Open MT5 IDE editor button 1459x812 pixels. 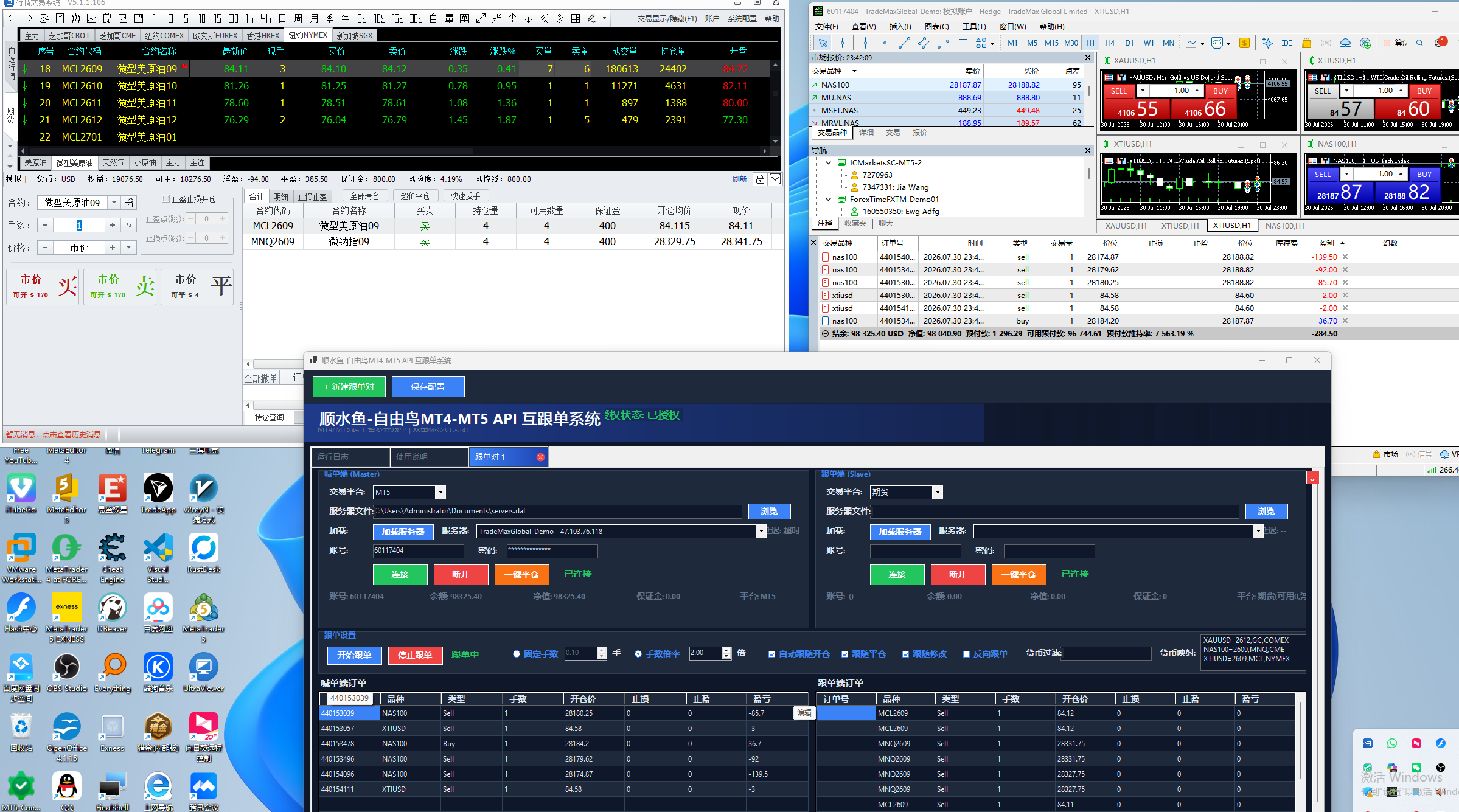(x=1287, y=43)
